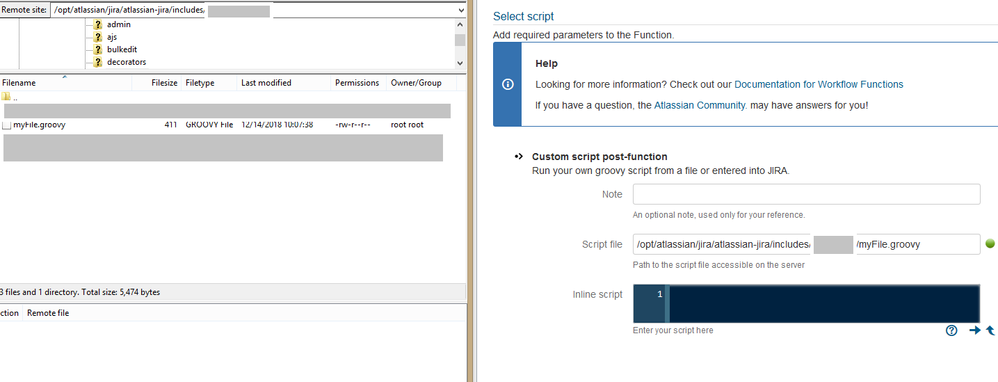The height and width of the screenshot is (382, 998).
Task: Click the ajs folder question-mark icon
Action: [x=98, y=37]
